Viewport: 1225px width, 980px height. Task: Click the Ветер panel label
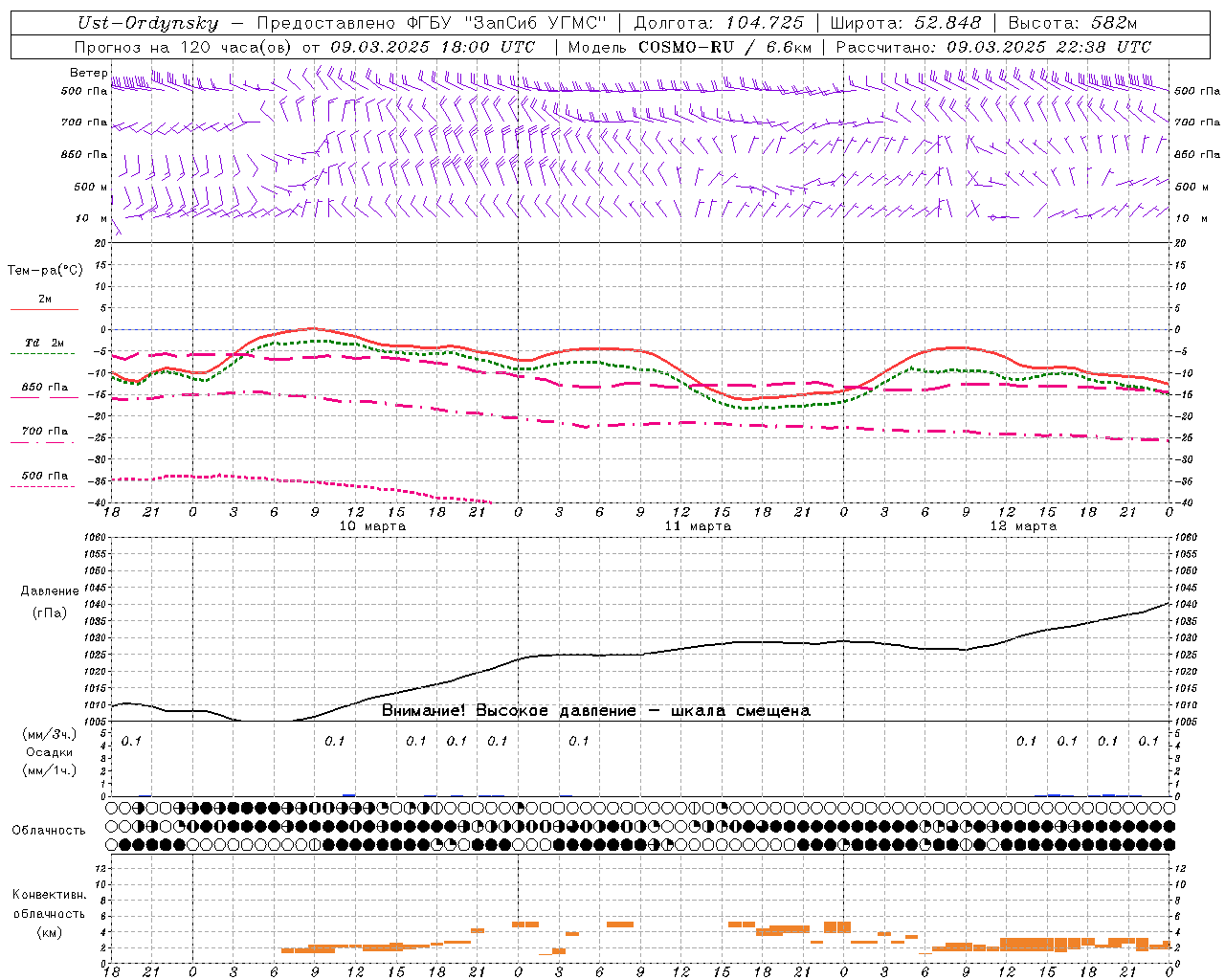[x=88, y=73]
